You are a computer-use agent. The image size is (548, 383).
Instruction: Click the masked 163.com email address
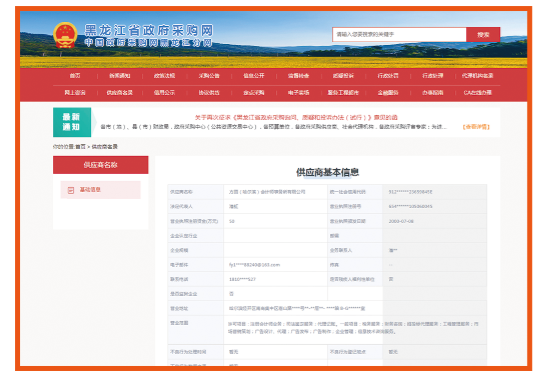pos(254,265)
